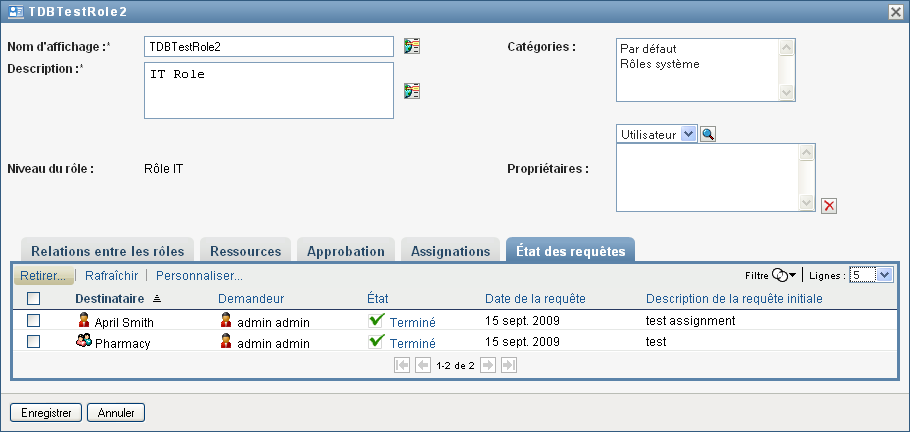This screenshot has height=432, width=910.
Task: Close the TDBTestRole2 dialog
Action: [x=895, y=11]
